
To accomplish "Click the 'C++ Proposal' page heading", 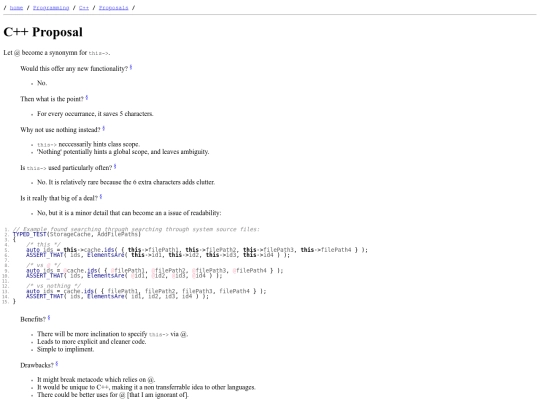I will pos(43,32).
